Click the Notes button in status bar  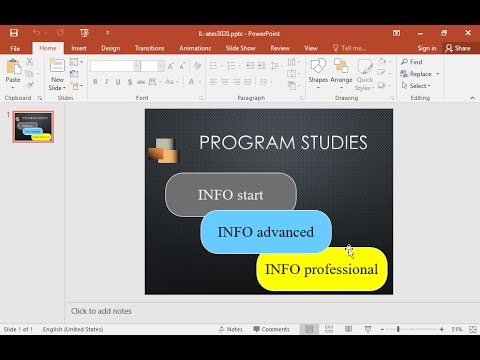click(231, 329)
